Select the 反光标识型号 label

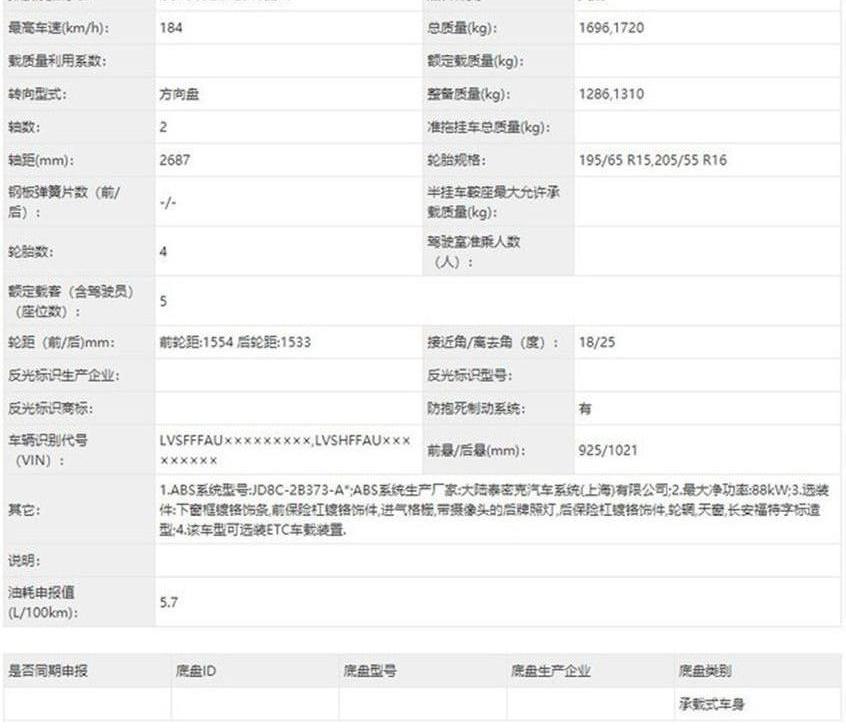click(469, 376)
